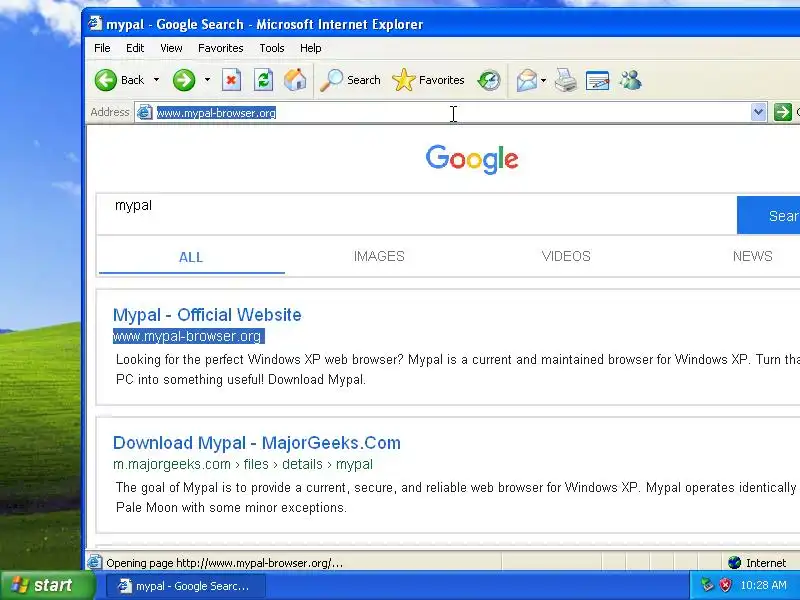This screenshot has width=800, height=600.
Task: Click the blue Search button
Action: click(768, 215)
